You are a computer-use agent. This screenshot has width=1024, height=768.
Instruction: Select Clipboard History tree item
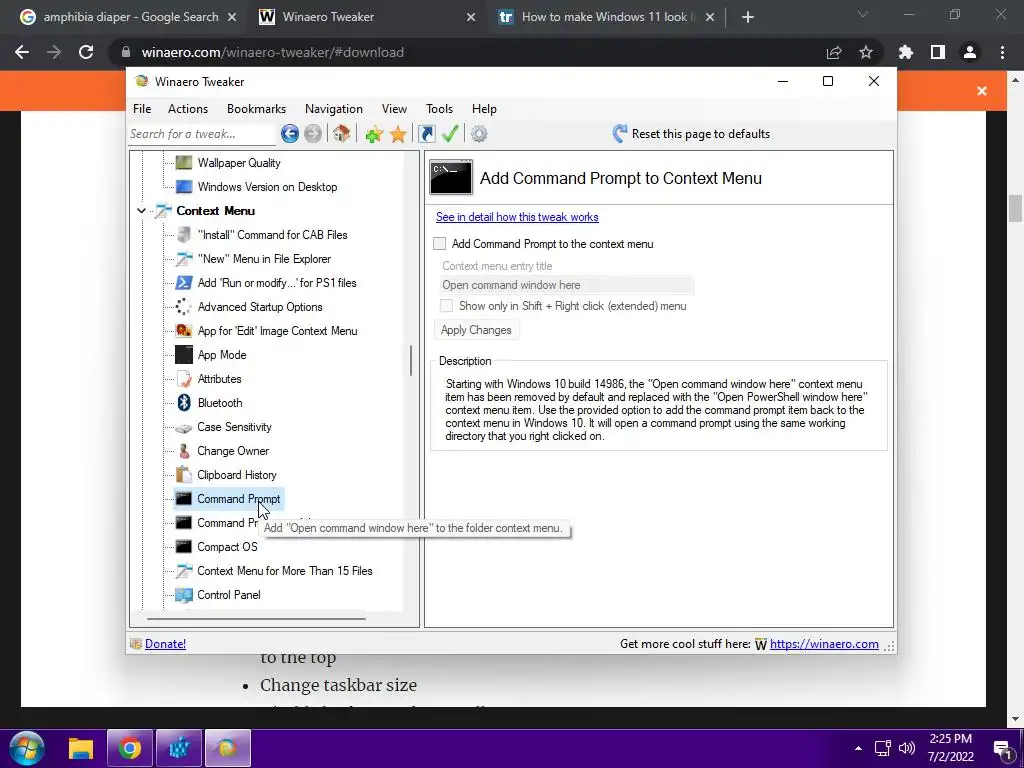click(236, 475)
